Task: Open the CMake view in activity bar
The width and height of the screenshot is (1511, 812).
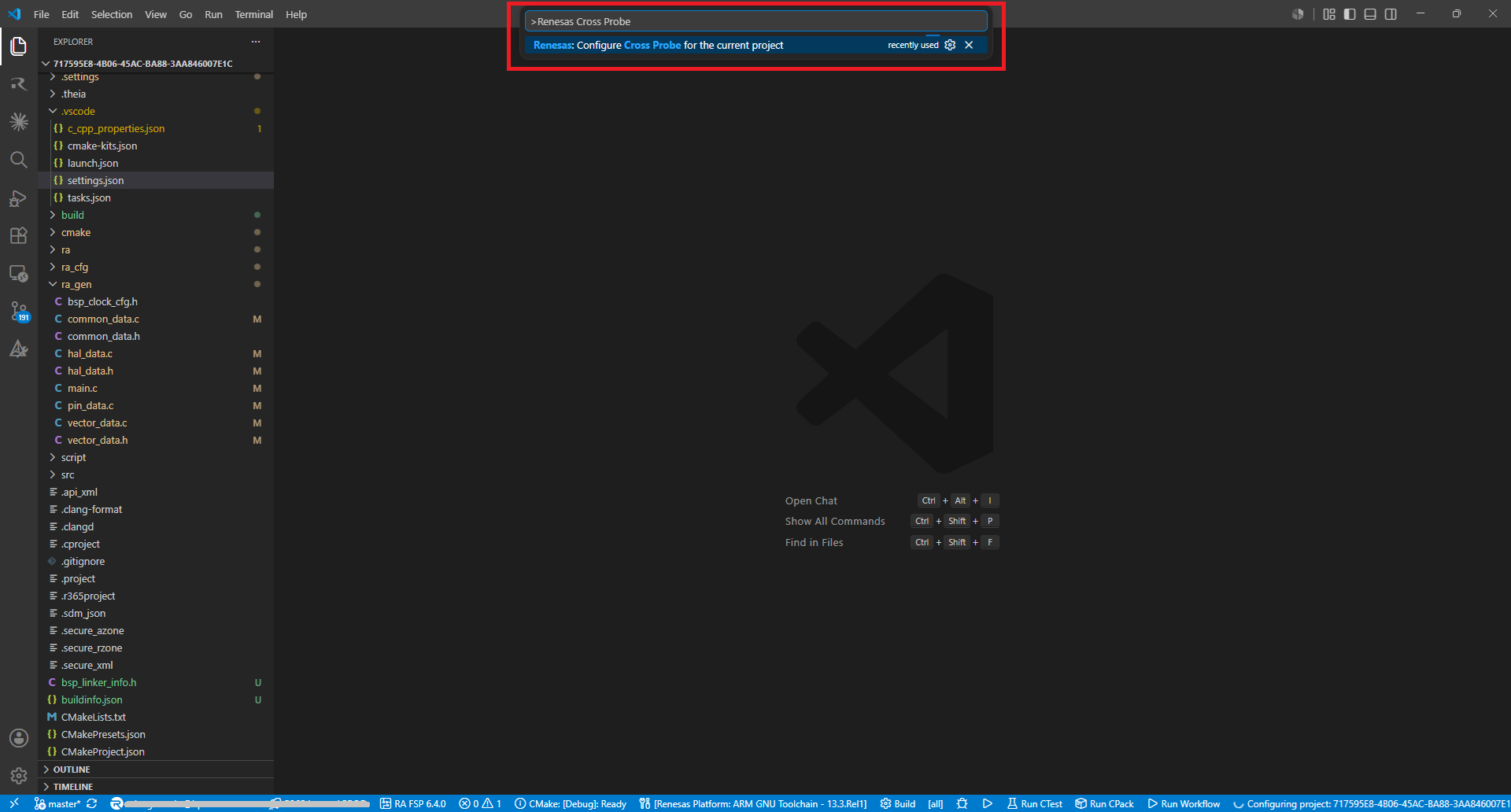Action: point(19,349)
